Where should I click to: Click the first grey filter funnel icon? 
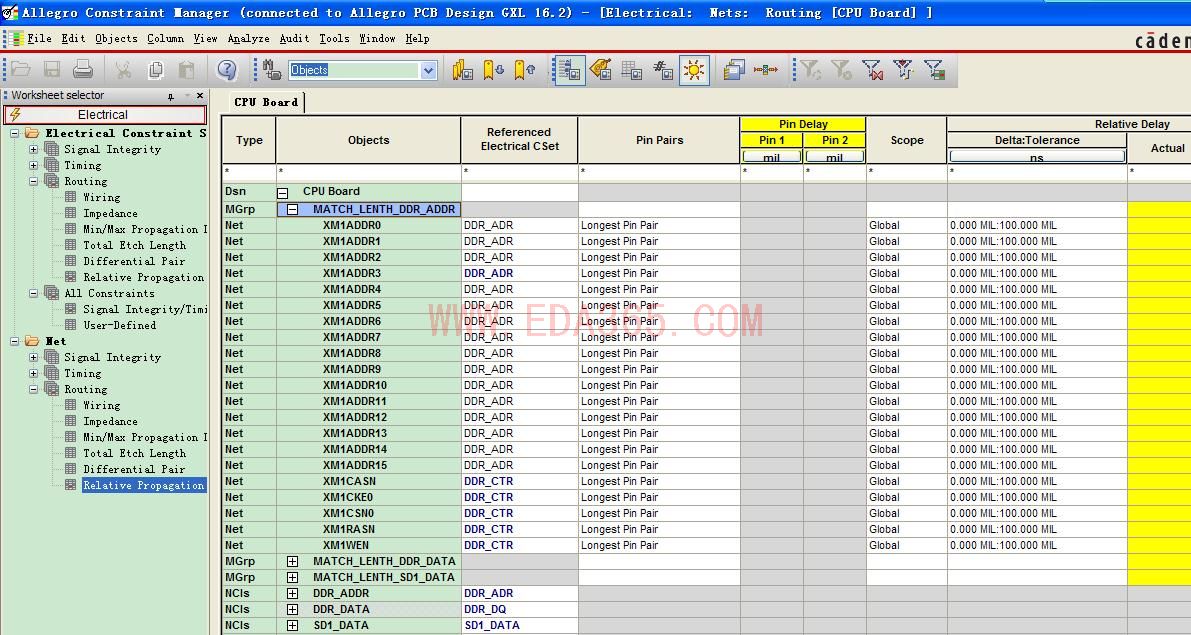(x=810, y=70)
